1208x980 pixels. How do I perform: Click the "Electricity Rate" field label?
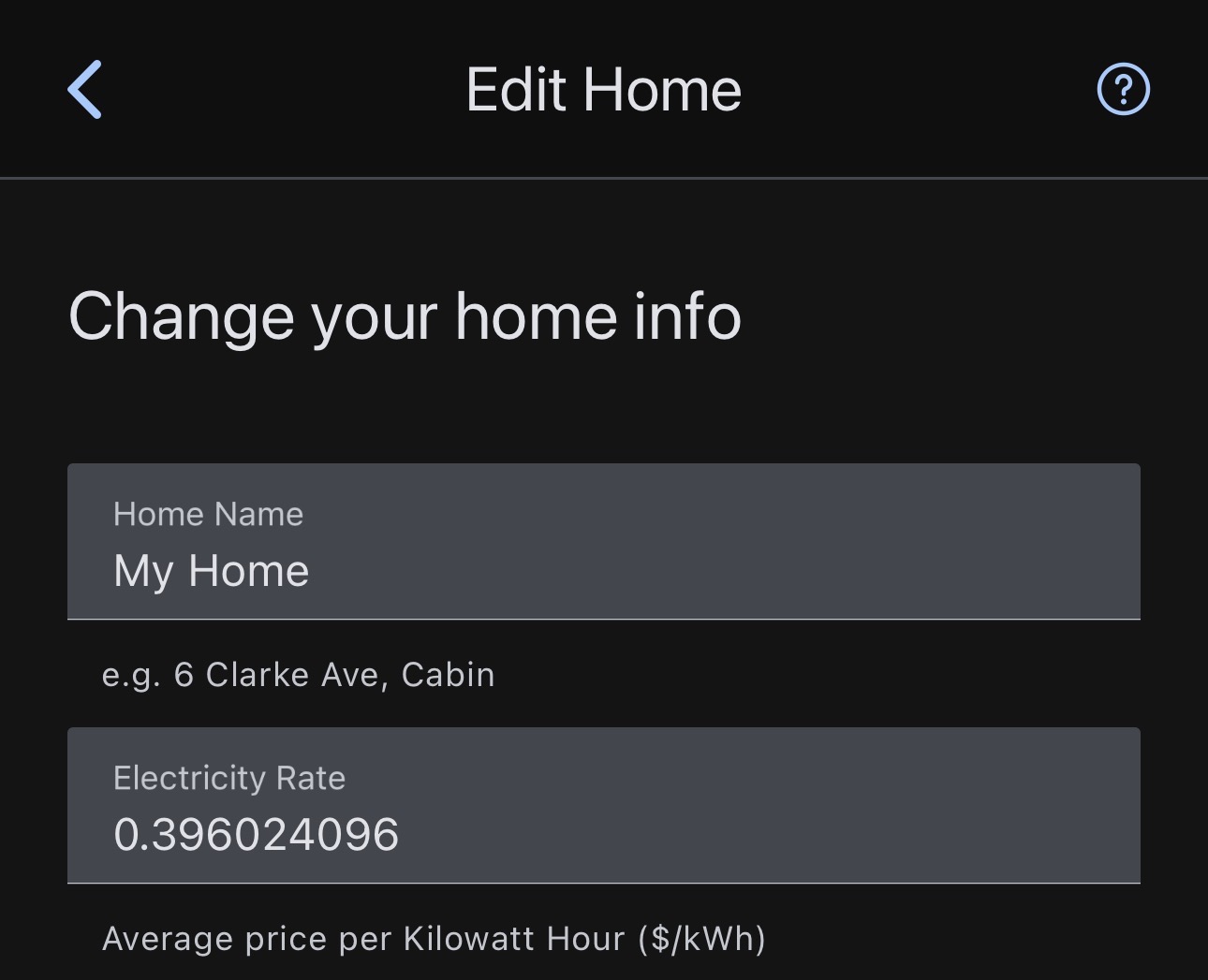point(229,778)
